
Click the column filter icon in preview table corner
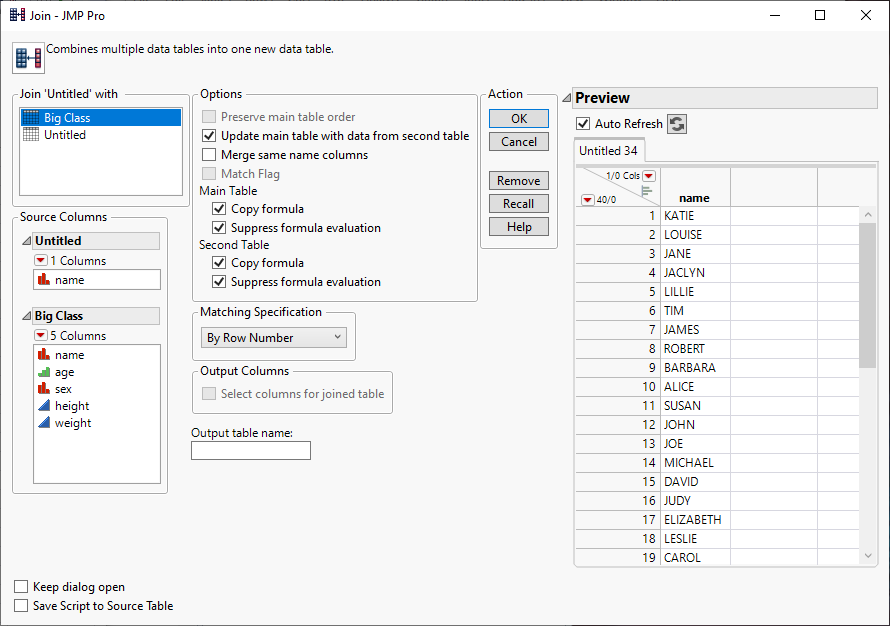(x=646, y=191)
